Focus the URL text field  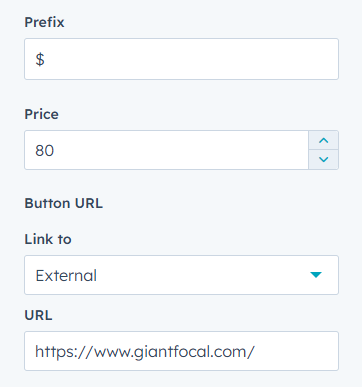pyautogui.click(x=181, y=351)
